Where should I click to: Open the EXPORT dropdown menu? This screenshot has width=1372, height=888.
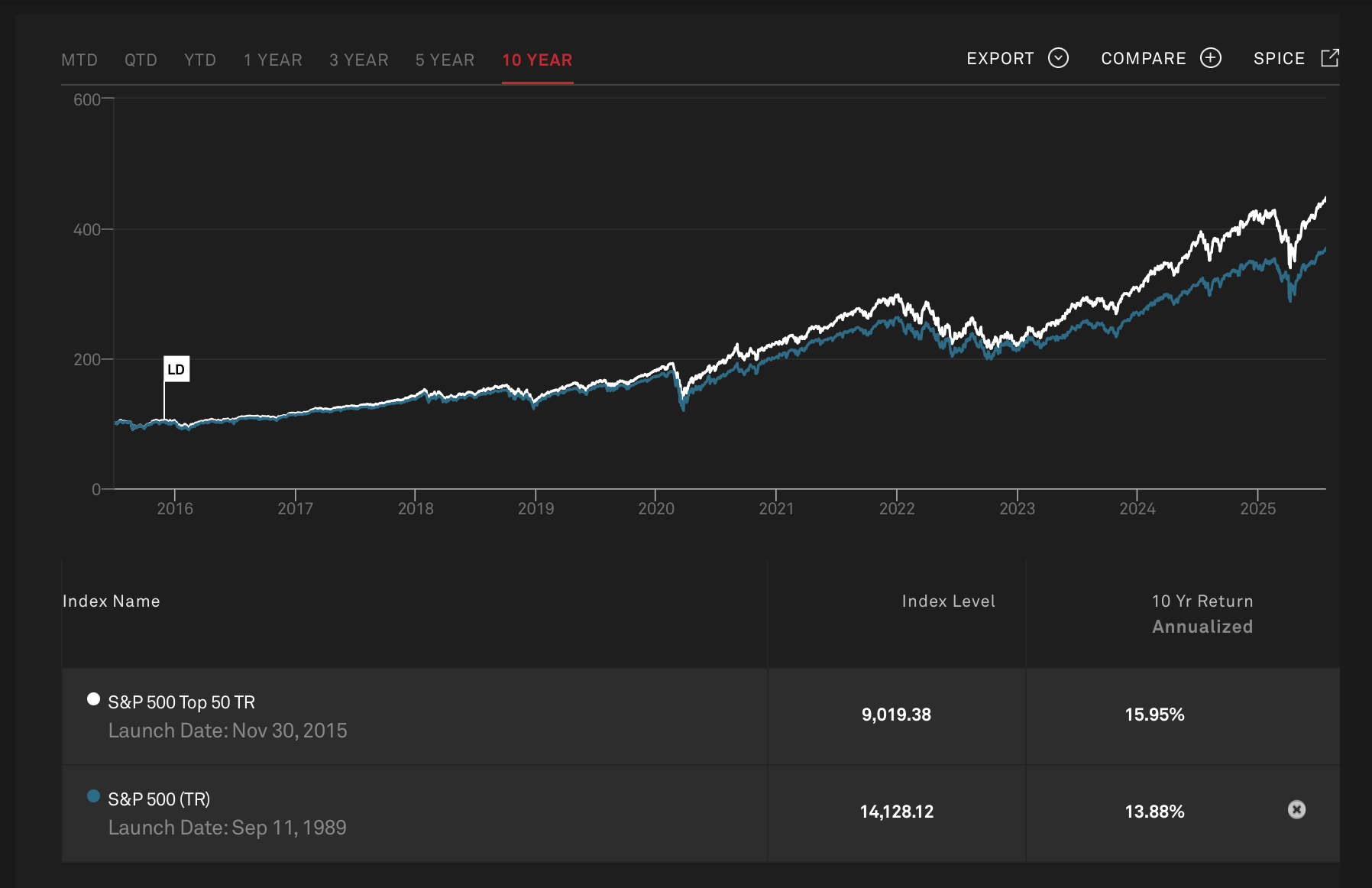click(1018, 58)
